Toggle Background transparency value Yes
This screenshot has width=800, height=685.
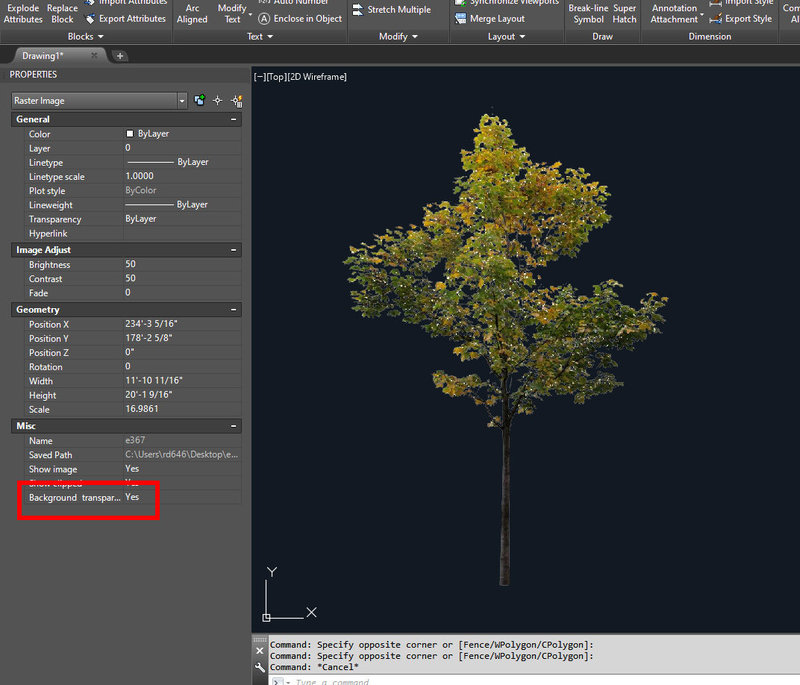click(x=132, y=497)
